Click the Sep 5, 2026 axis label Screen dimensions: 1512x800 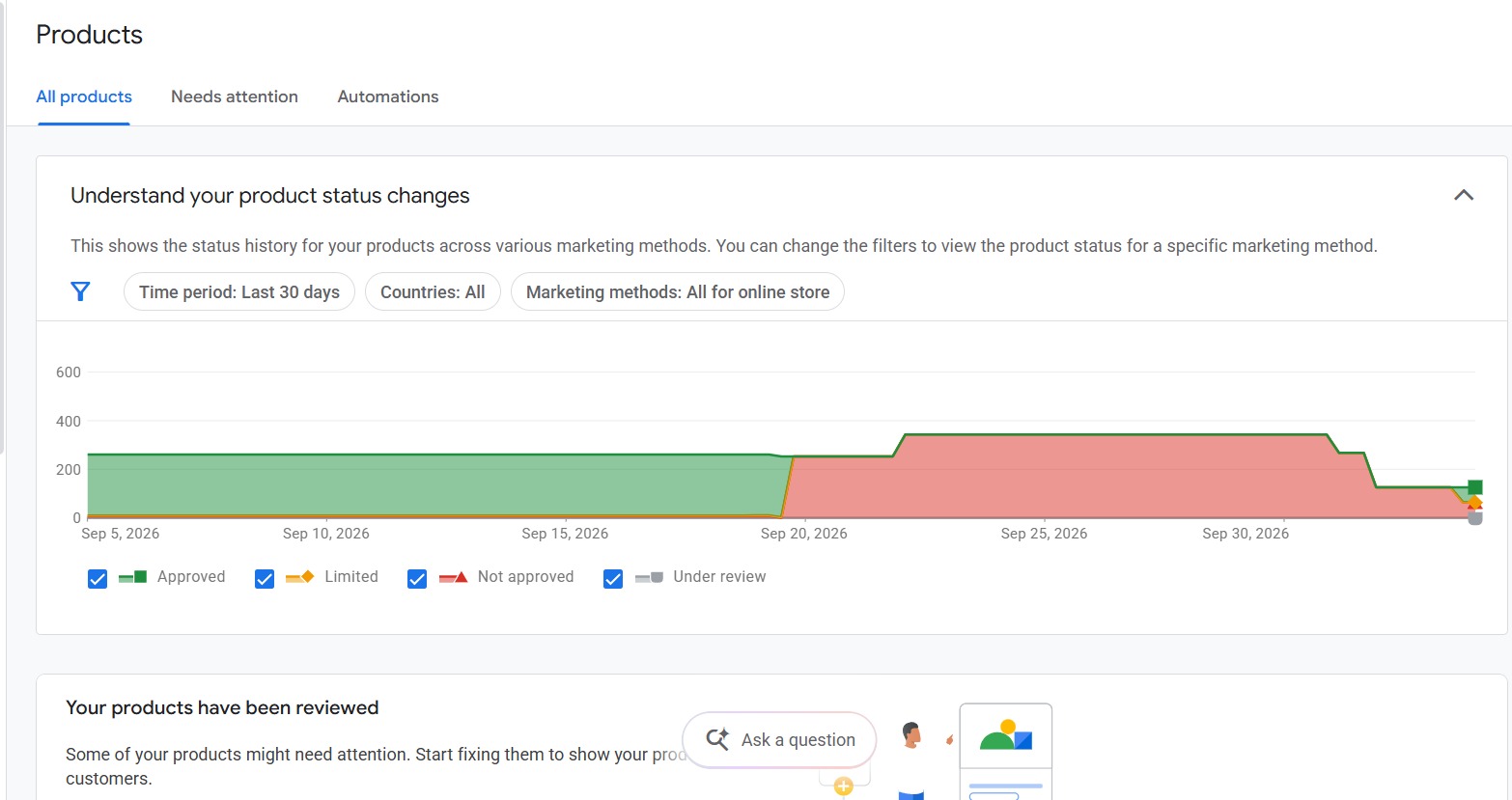point(121,534)
